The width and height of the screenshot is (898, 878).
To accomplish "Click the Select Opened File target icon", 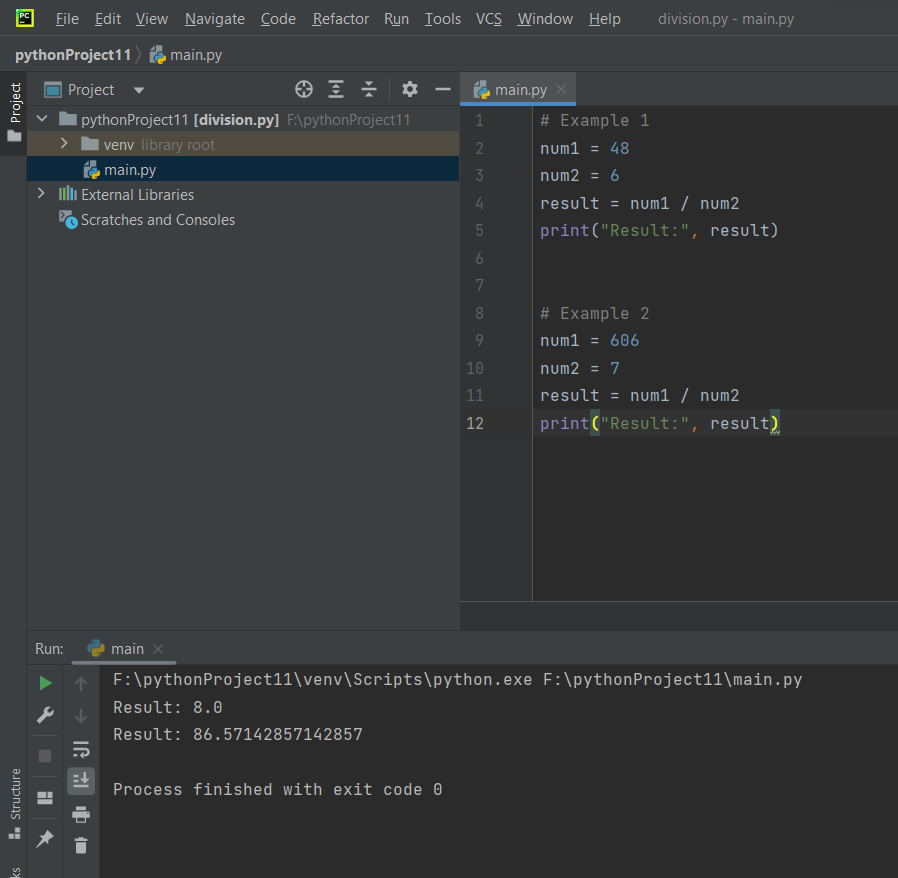I will pos(304,90).
